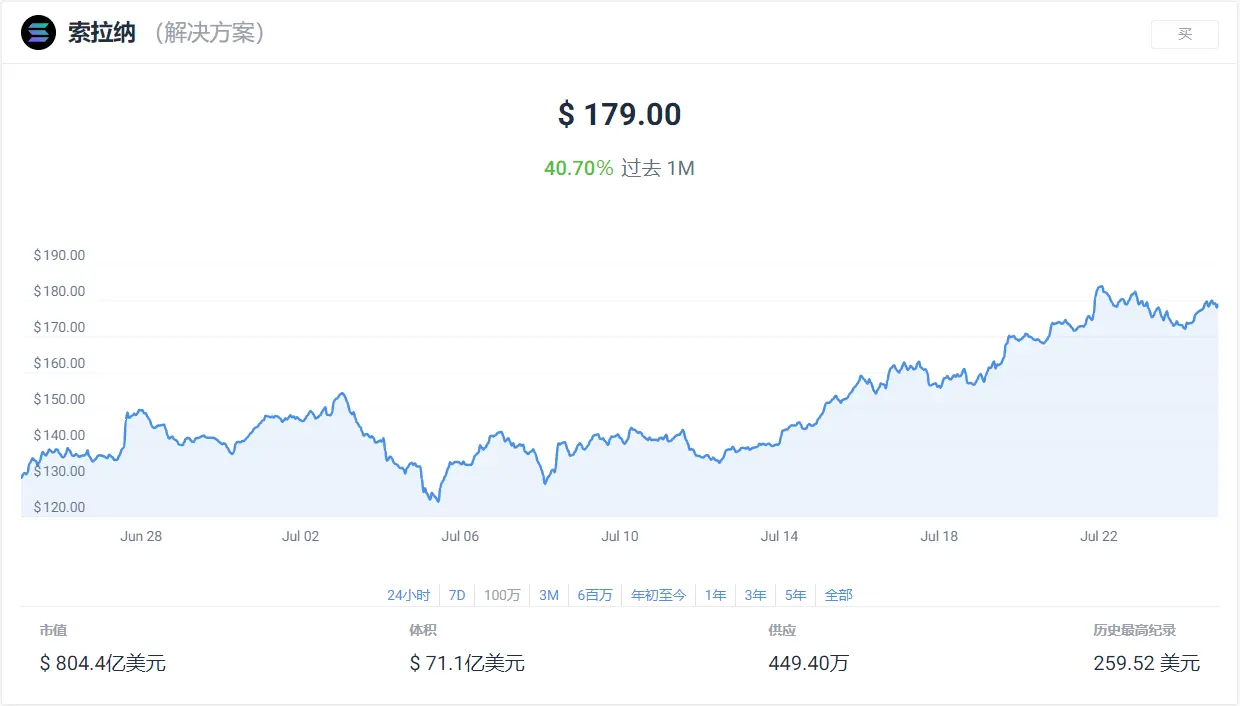
Task: Click the (解决方案) ticker label
Action: coord(209,33)
